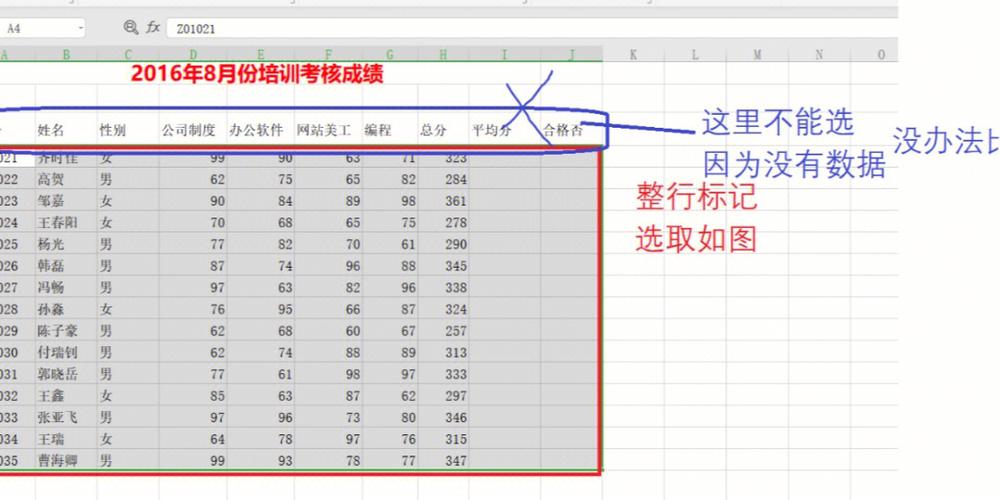Click the name cell 高贺
Screen dimensions: 1000x500
tap(66, 180)
